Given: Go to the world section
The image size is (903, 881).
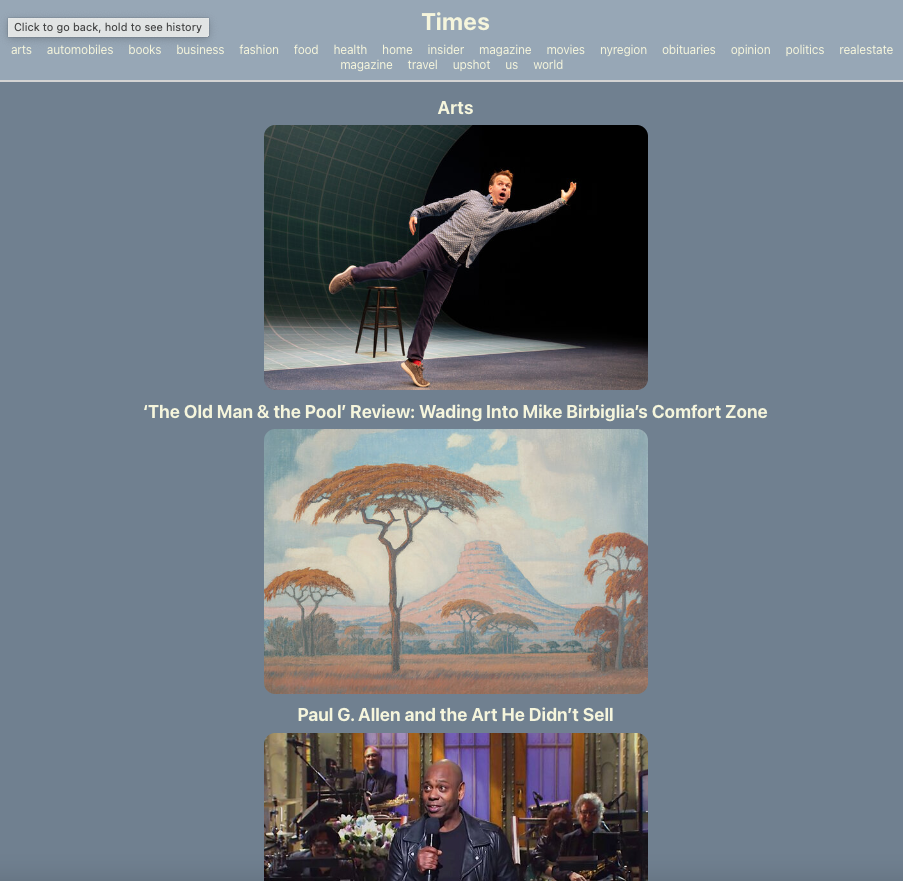Looking at the screenshot, I should pos(548,65).
